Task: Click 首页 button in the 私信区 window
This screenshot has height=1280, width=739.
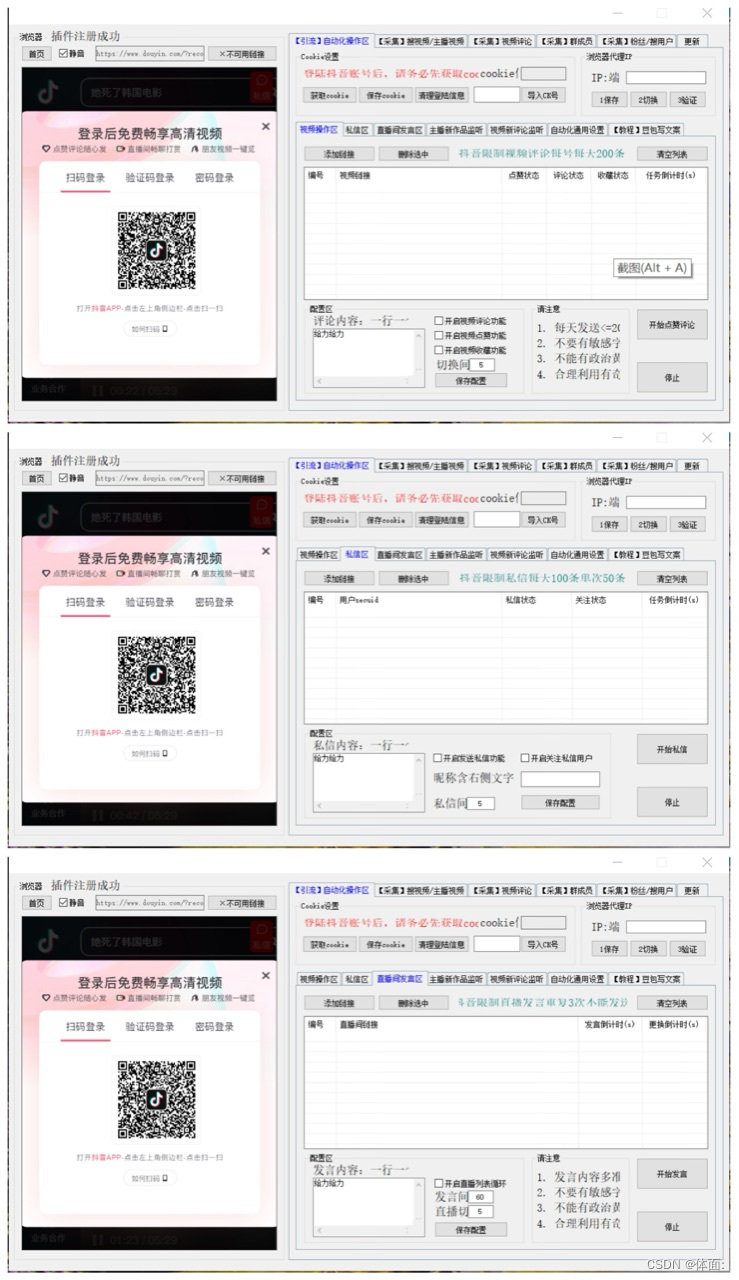Action: point(36,478)
